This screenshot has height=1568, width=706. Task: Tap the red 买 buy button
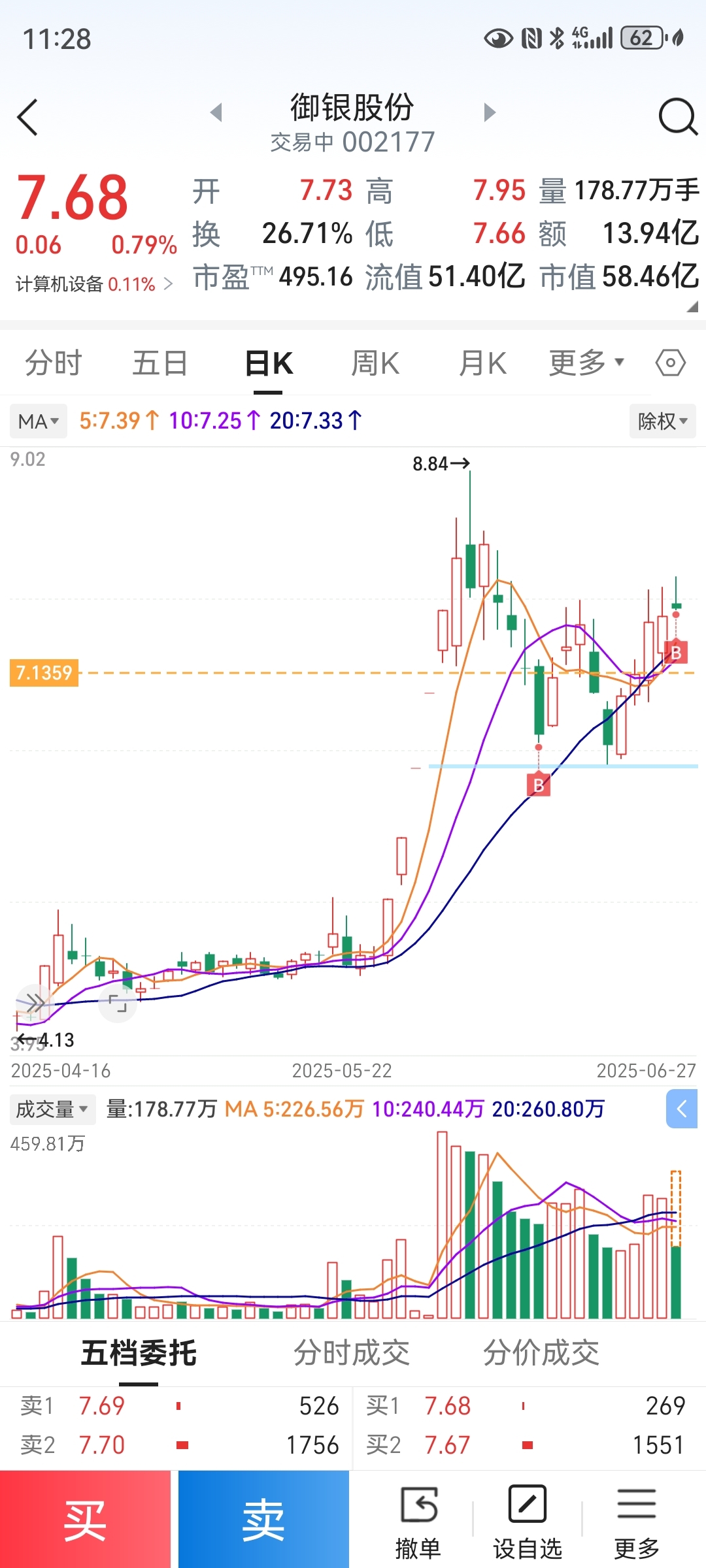point(85,1520)
